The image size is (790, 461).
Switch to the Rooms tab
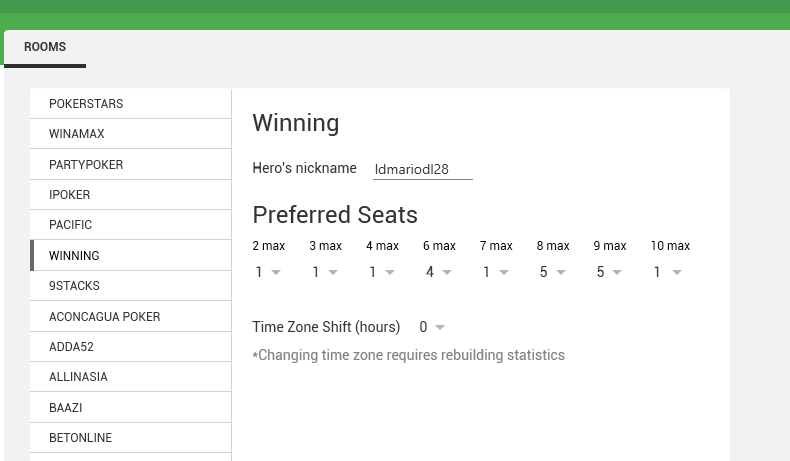click(45, 47)
